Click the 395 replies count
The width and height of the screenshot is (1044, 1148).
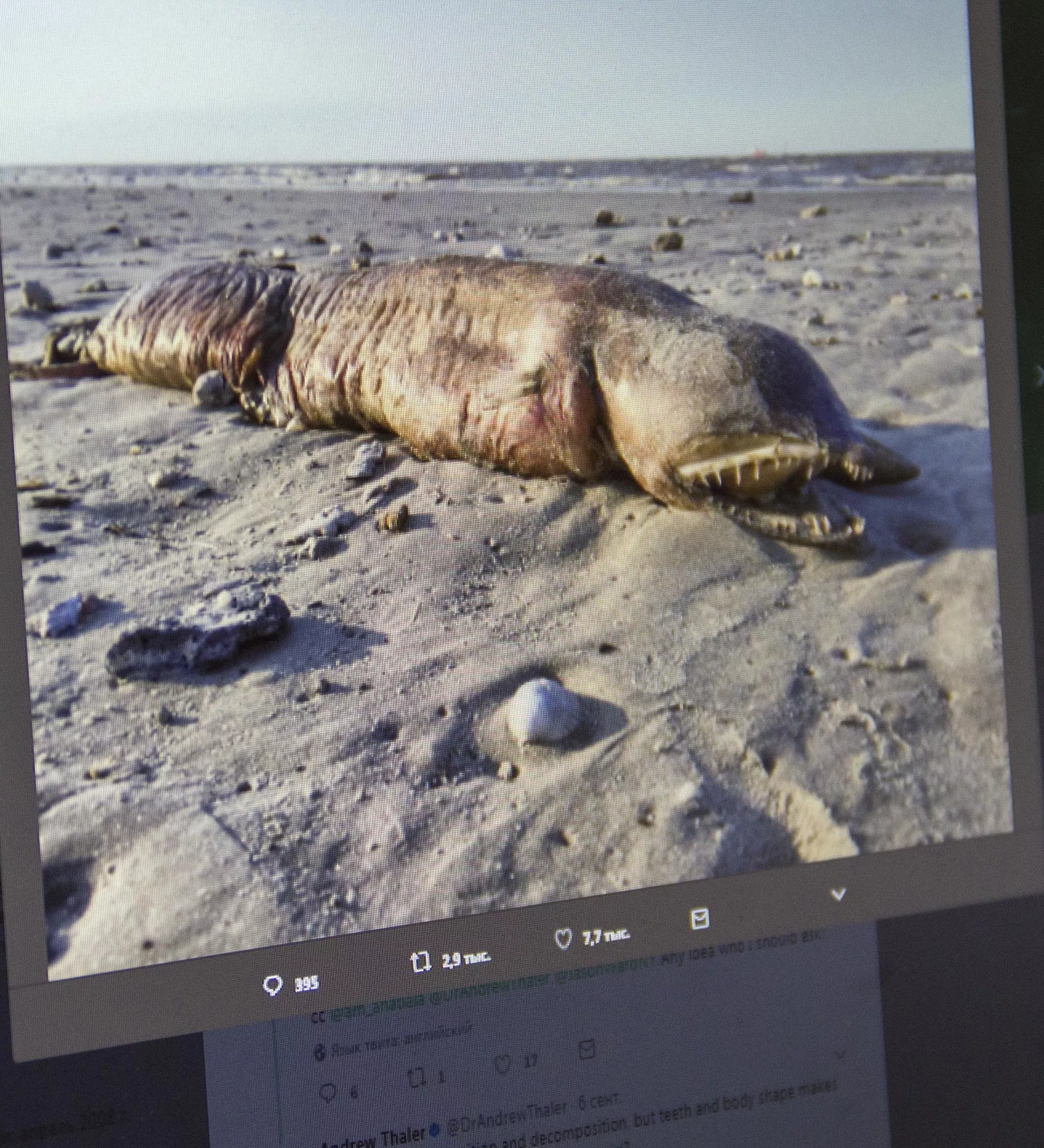tap(306, 983)
